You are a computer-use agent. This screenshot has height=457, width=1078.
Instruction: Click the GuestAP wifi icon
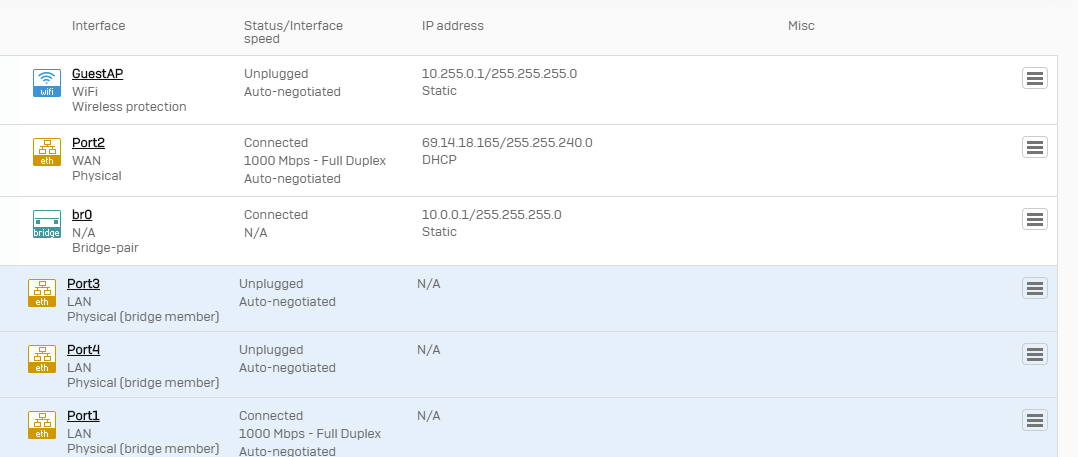tap(47, 83)
